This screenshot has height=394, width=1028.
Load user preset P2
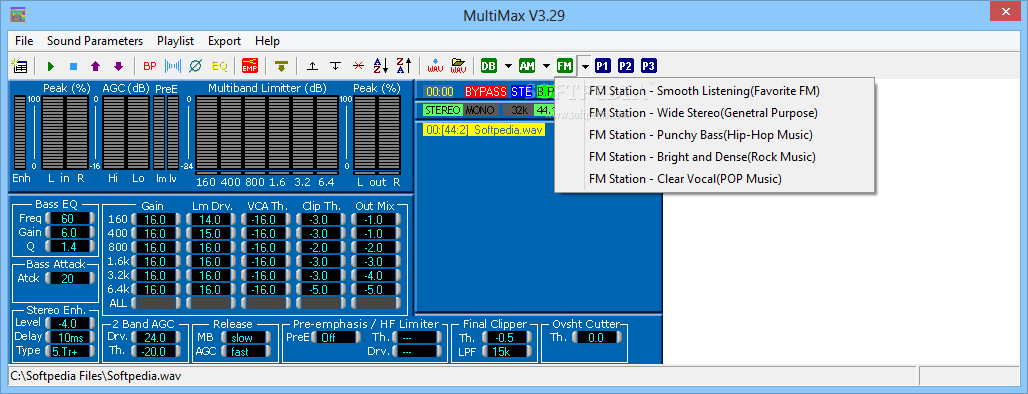coord(626,66)
